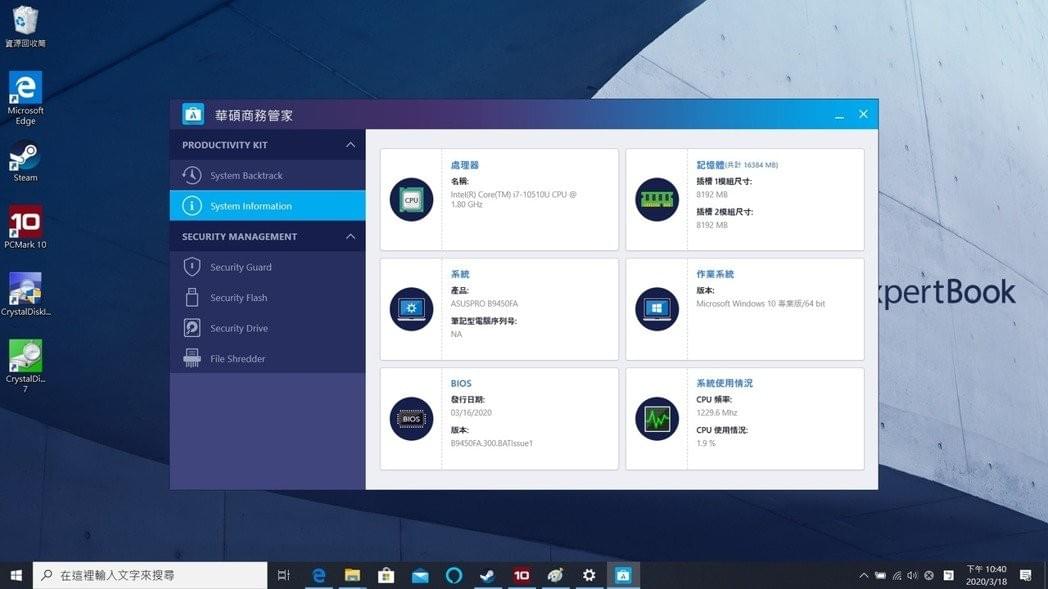1048x589 pixels.
Task: Click the taskbar search box
Action: [x=150, y=575]
